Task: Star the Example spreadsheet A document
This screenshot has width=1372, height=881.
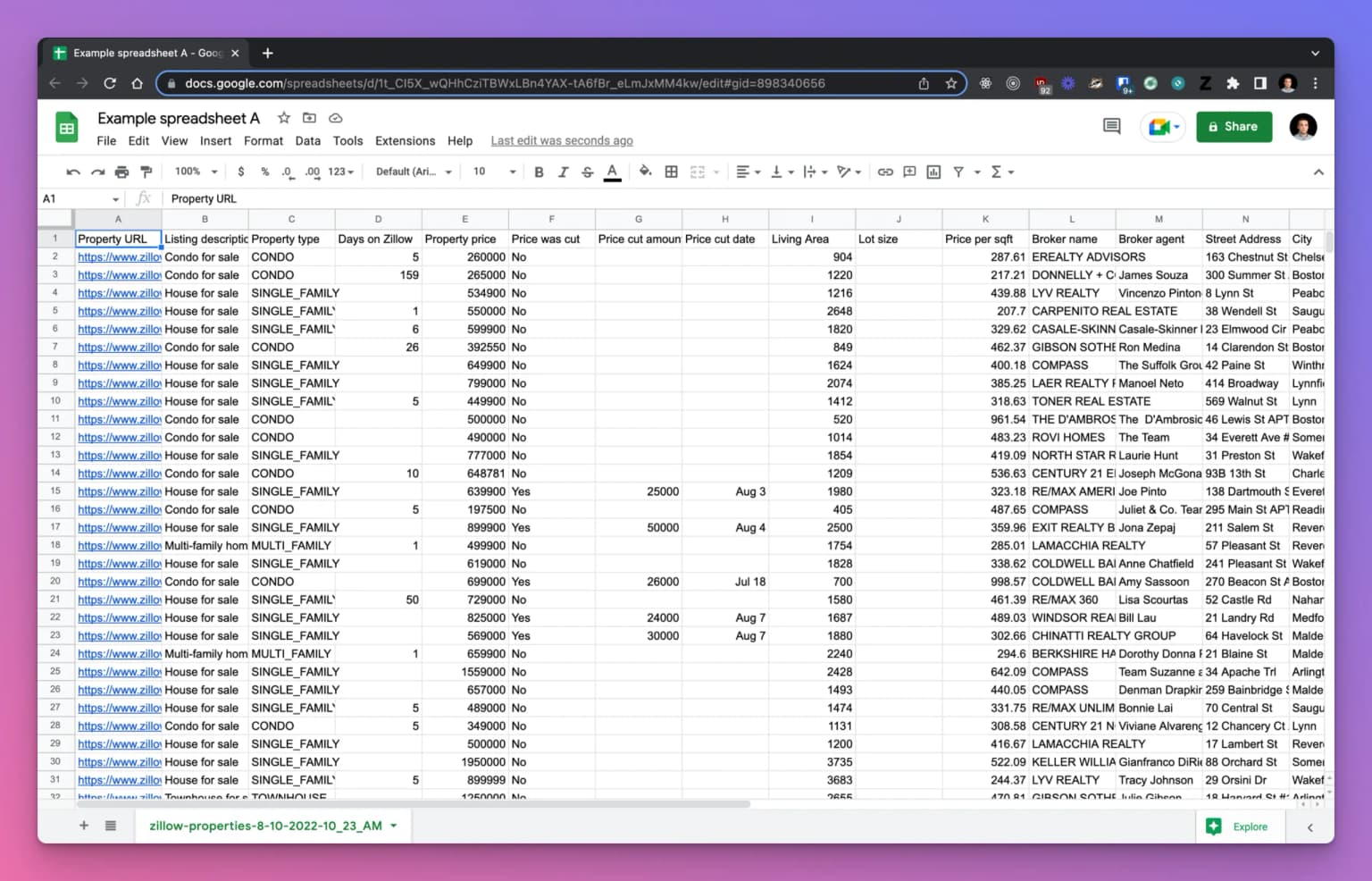Action: pyautogui.click(x=283, y=118)
